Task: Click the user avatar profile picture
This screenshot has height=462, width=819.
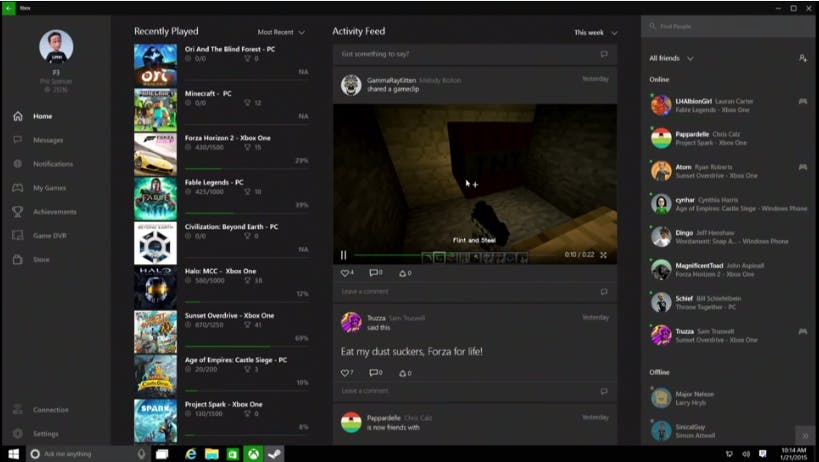Action: (56, 46)
